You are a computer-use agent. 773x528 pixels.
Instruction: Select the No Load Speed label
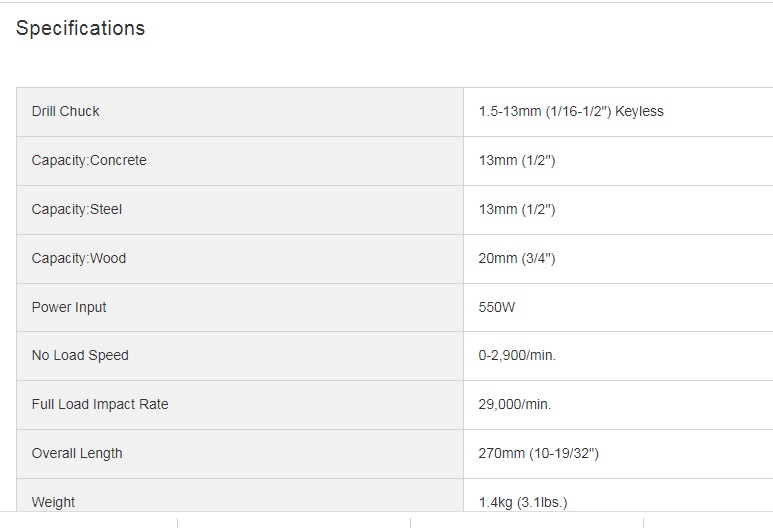[80, 355]
